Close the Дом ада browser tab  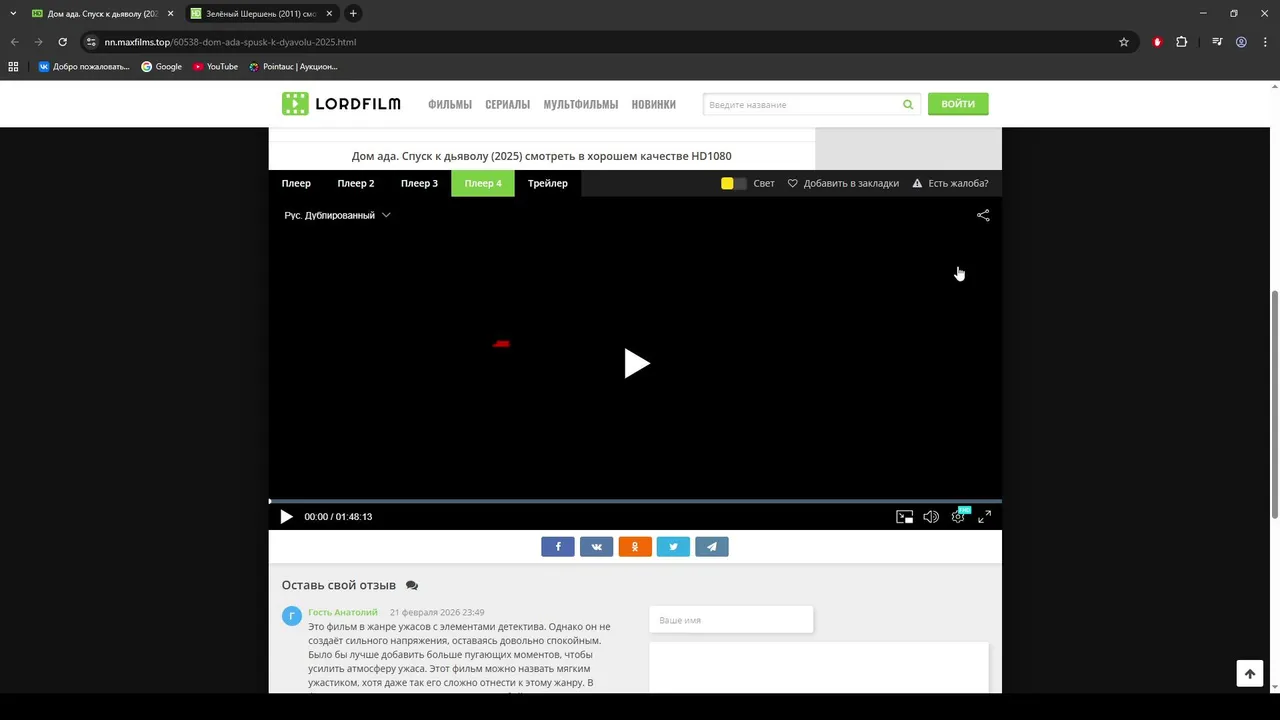pyautogui.click(x=170, y=13)
